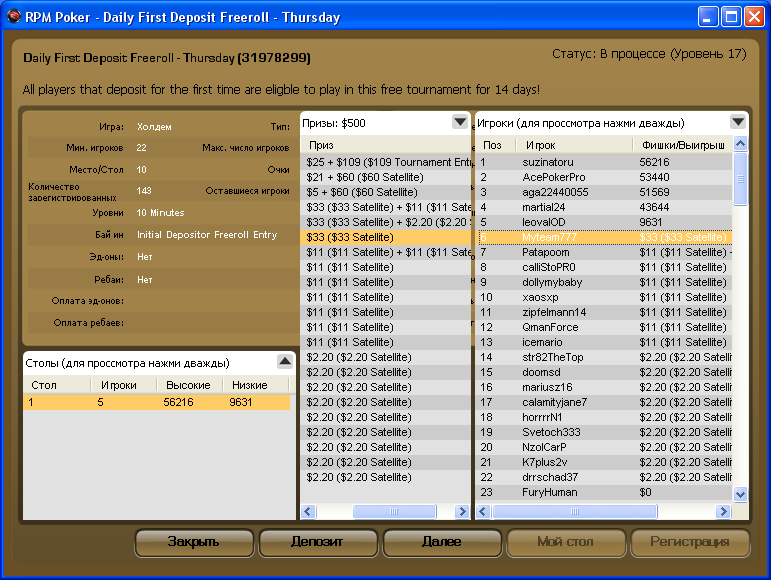This screenshot has height=580, width=771.
Task: Click the Регистрация button
Action: click(690, 542)
